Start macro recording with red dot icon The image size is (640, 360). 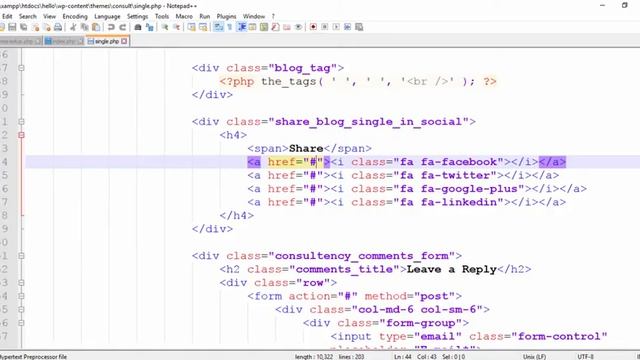313,27
